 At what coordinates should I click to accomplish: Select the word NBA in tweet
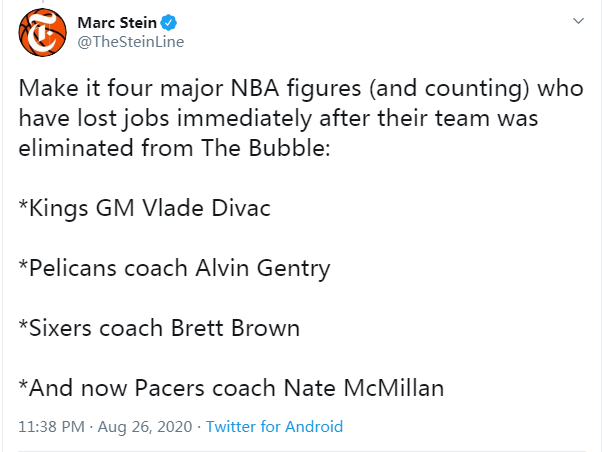255,88
